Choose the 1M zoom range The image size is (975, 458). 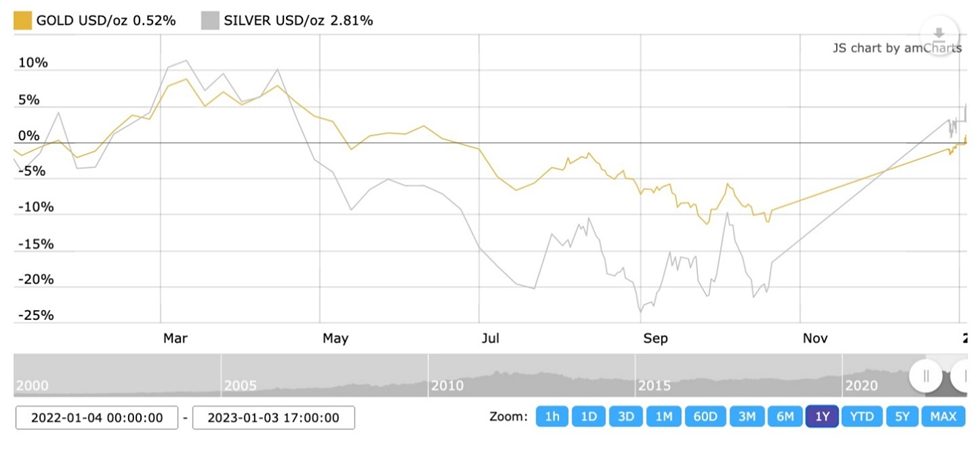click(x=663, y=417)
